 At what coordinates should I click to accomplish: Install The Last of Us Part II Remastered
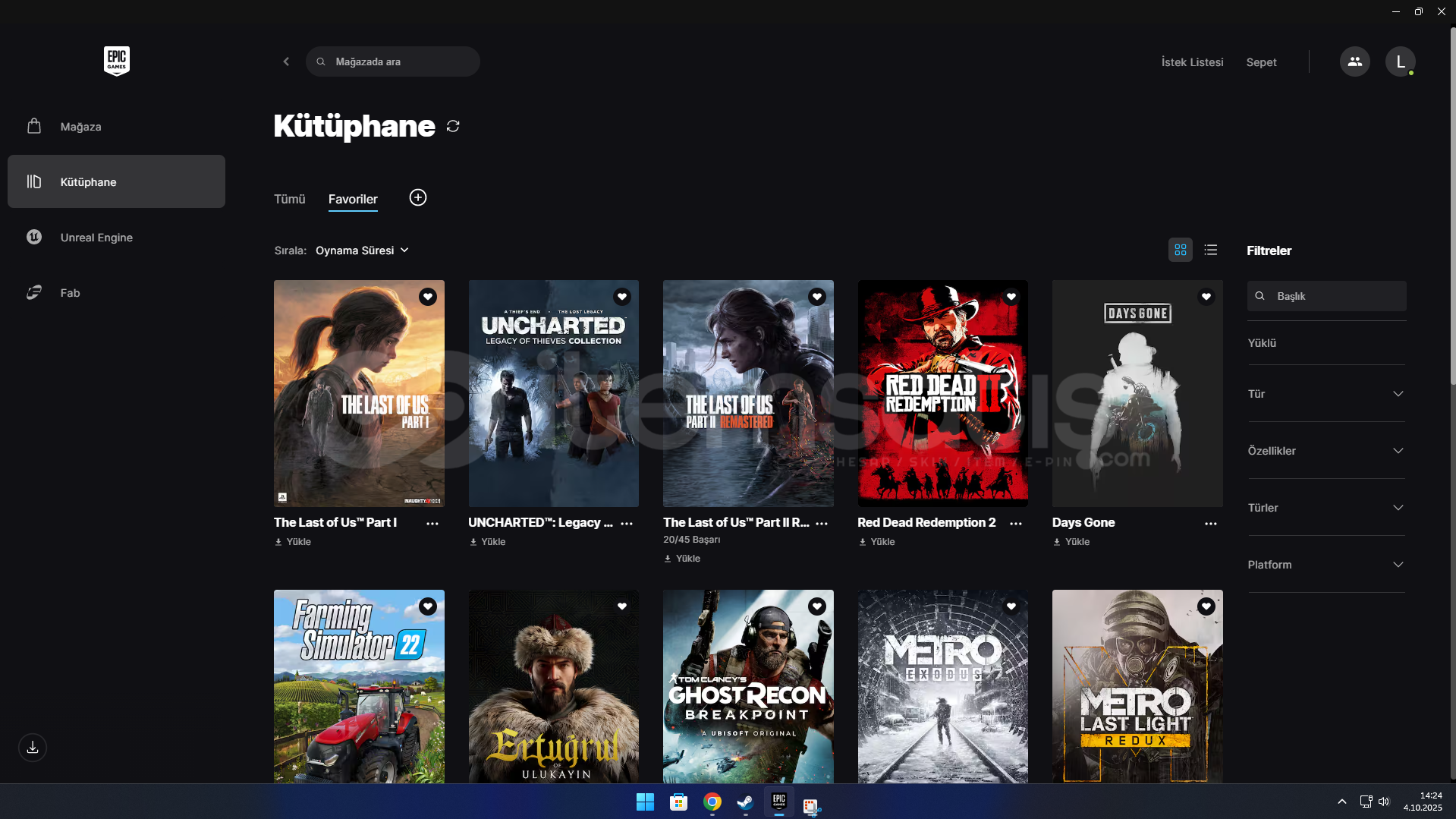[682, 559]
